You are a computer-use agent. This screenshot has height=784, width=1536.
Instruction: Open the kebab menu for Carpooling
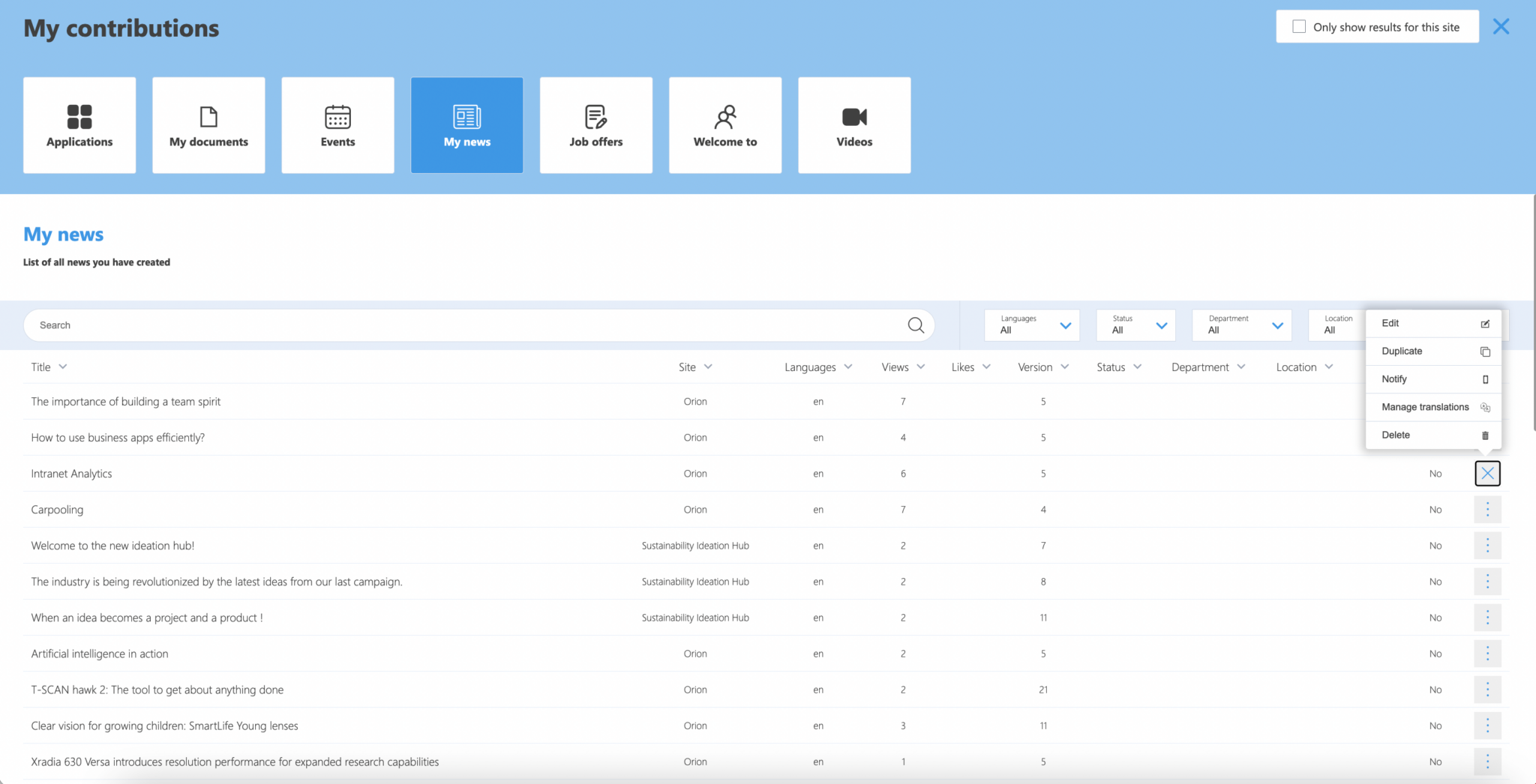[1487, 509]
